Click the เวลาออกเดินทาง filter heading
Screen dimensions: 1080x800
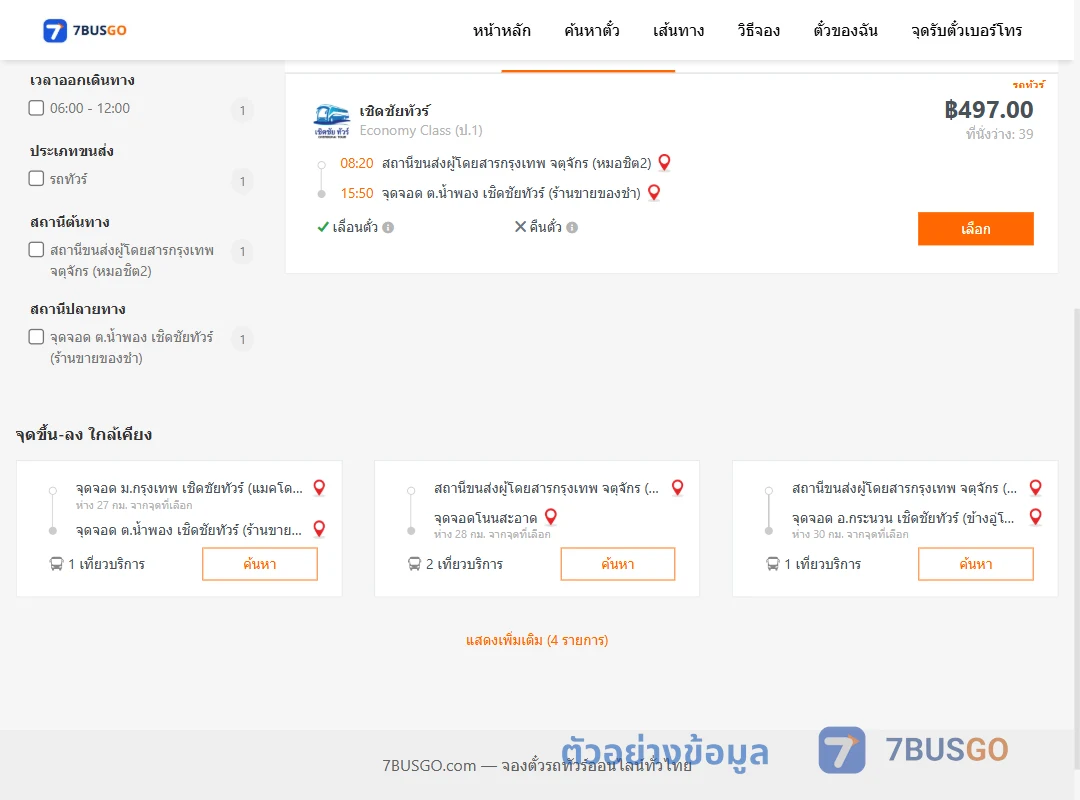click(x=82, y=80)
